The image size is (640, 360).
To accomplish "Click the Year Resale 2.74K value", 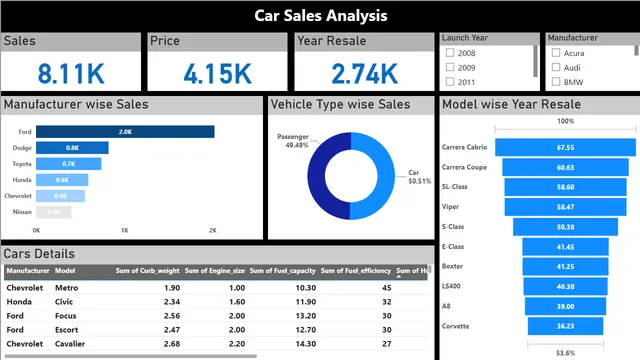I will [364, 74].
